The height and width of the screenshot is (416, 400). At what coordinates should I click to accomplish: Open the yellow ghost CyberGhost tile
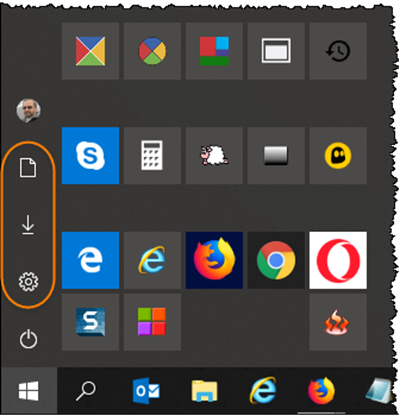click(x=338, y=155)
